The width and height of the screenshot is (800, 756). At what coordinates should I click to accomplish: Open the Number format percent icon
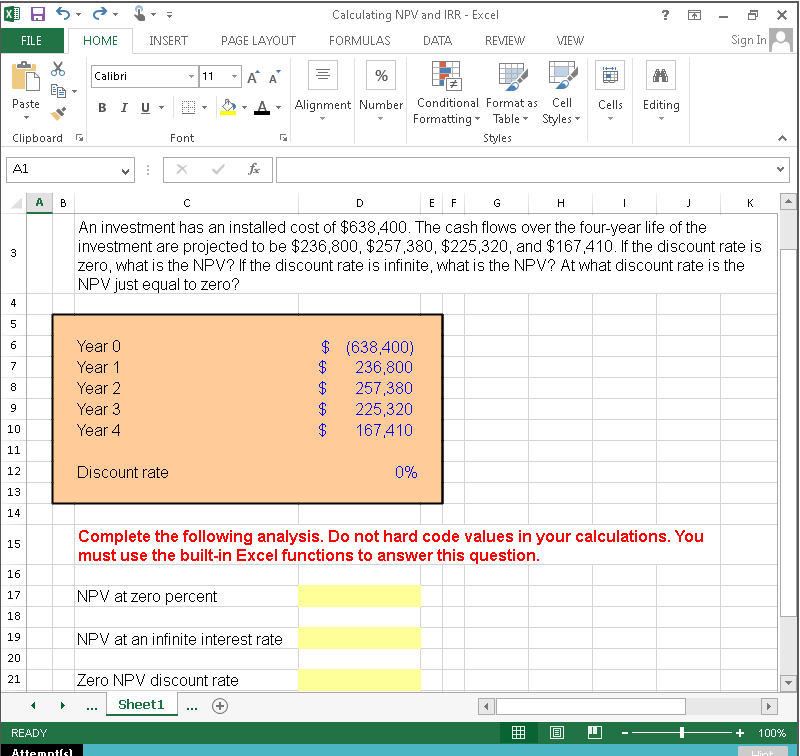click(381, 74)
